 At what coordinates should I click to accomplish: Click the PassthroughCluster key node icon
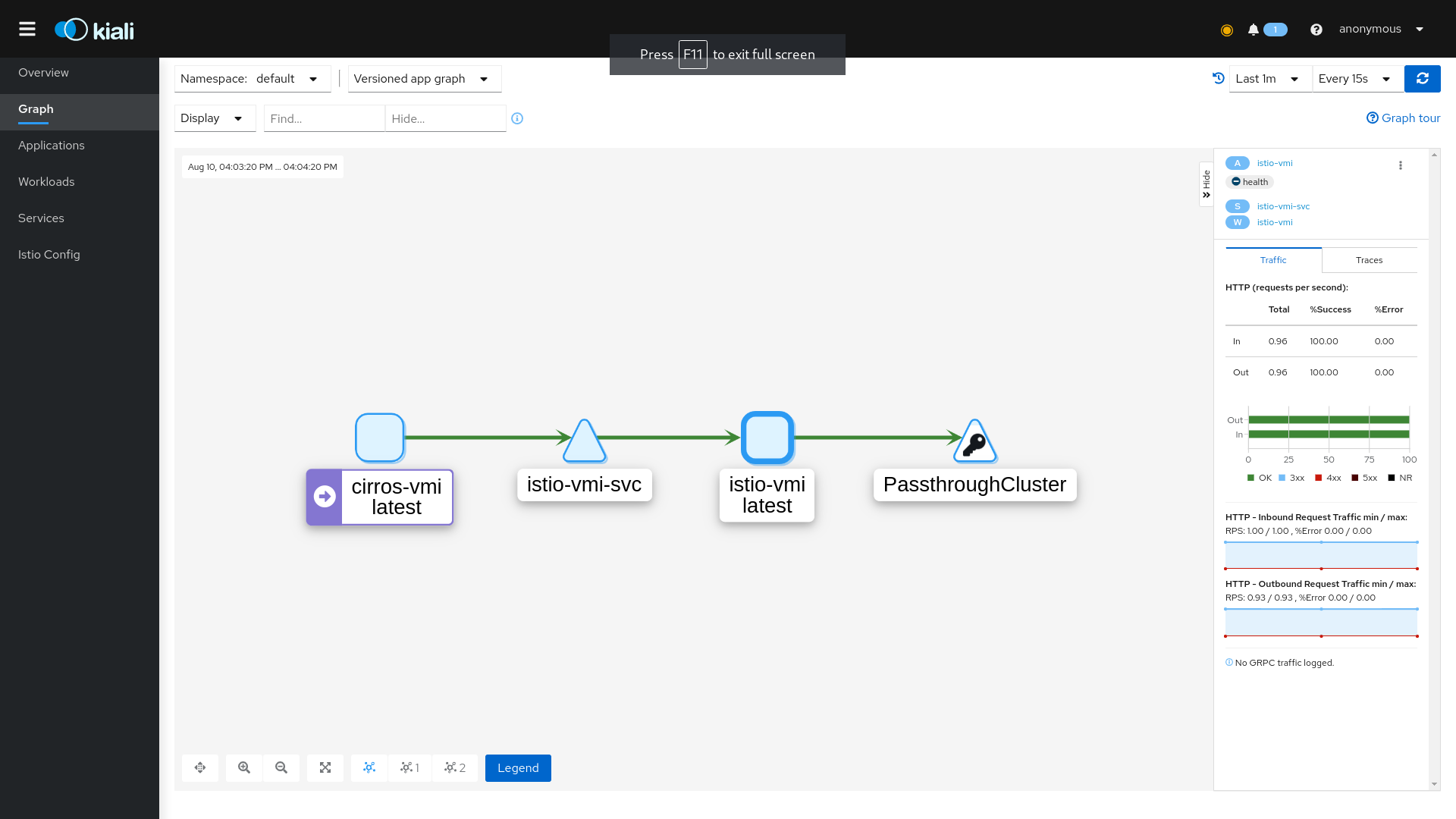point(974,443)
